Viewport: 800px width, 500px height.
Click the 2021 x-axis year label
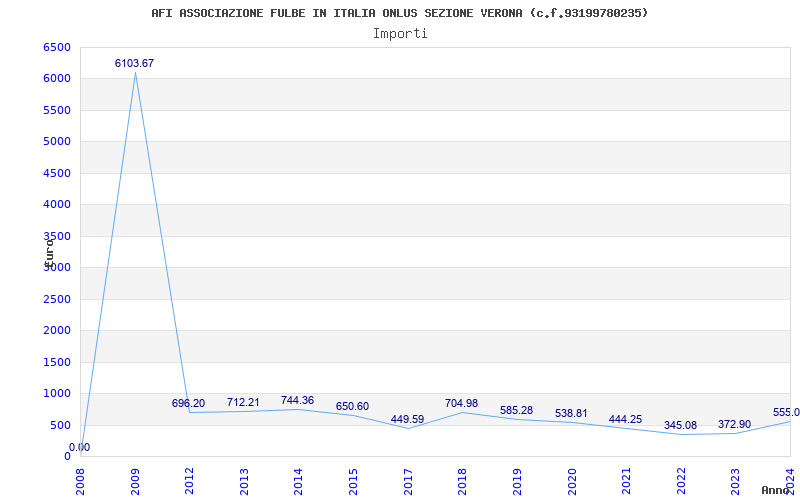(626, 482)
